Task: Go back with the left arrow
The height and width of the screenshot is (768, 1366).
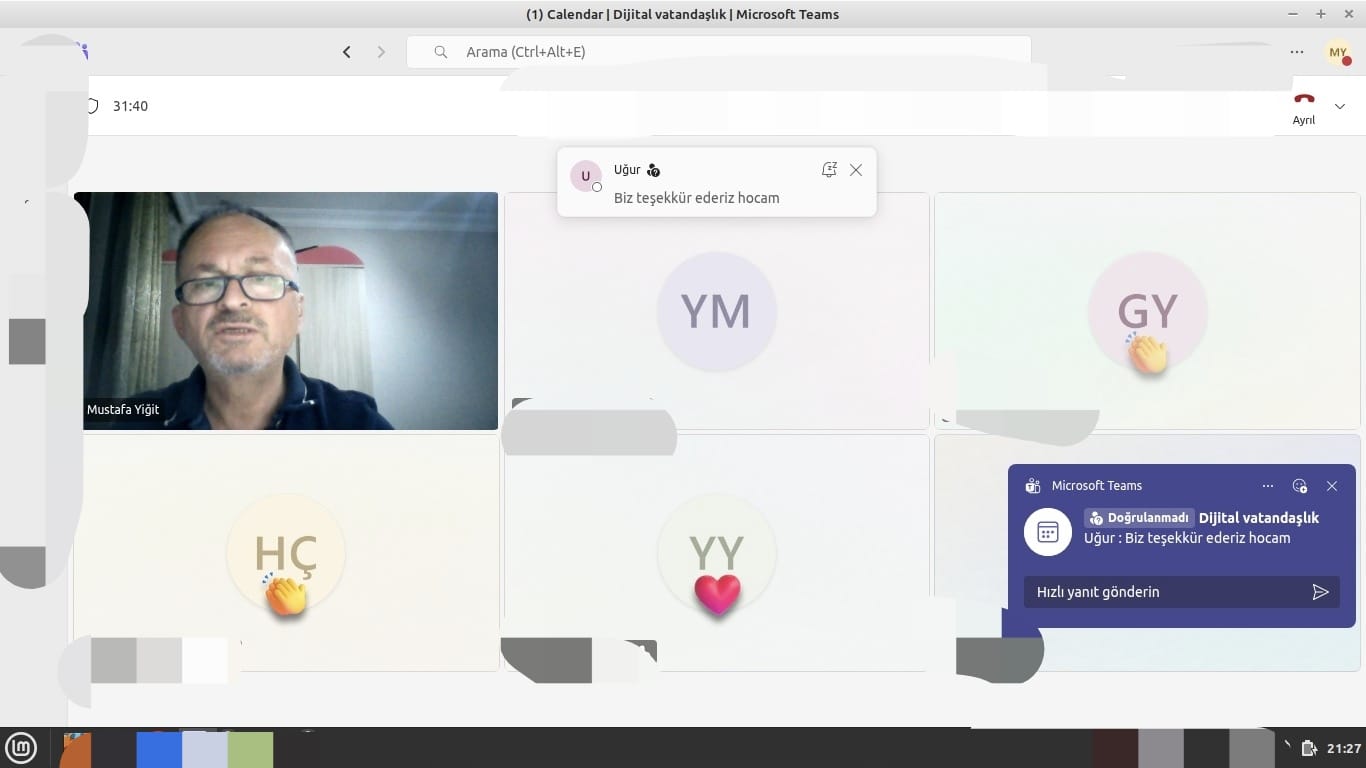Action: (347, 52)
